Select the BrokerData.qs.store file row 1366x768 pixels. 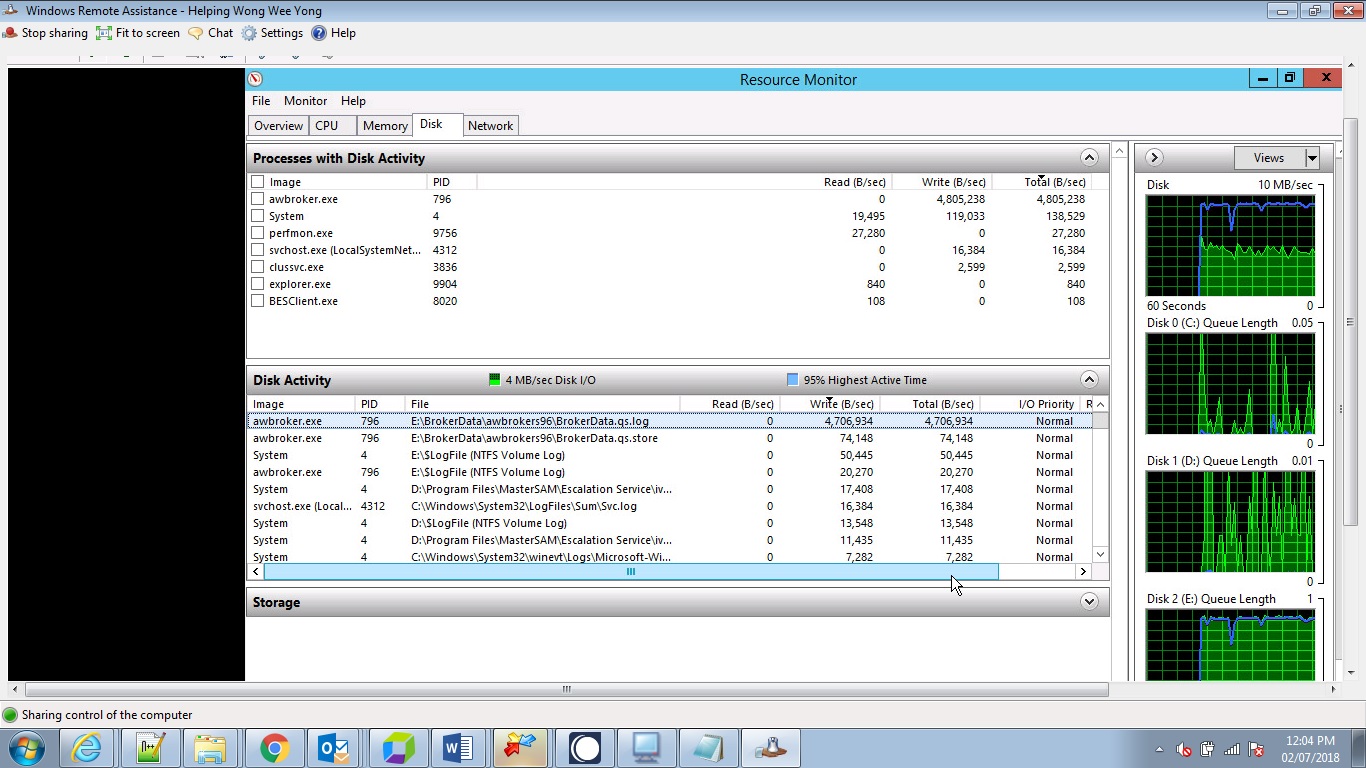[x=669, y=438]
